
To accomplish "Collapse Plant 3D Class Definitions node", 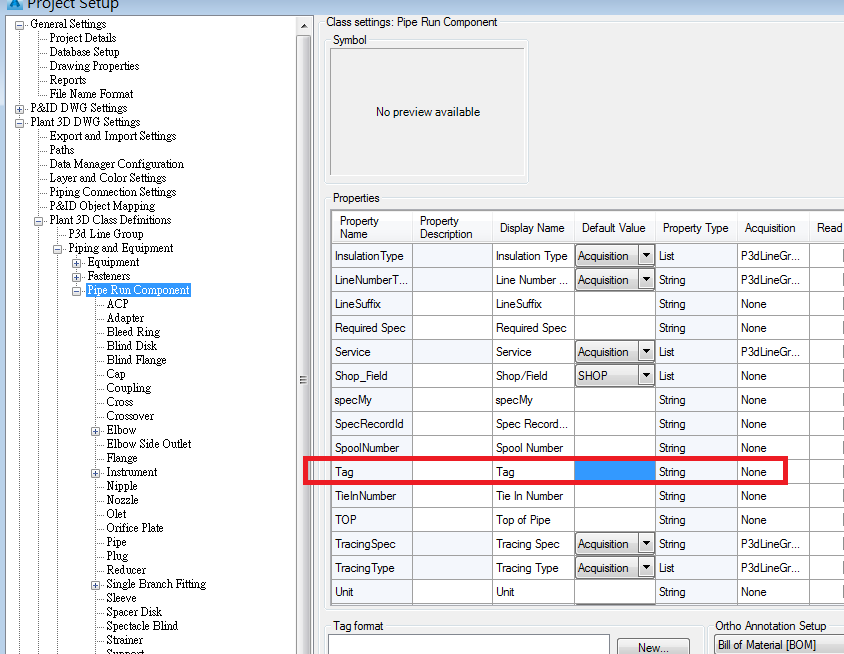I will (x=38, y=221).
